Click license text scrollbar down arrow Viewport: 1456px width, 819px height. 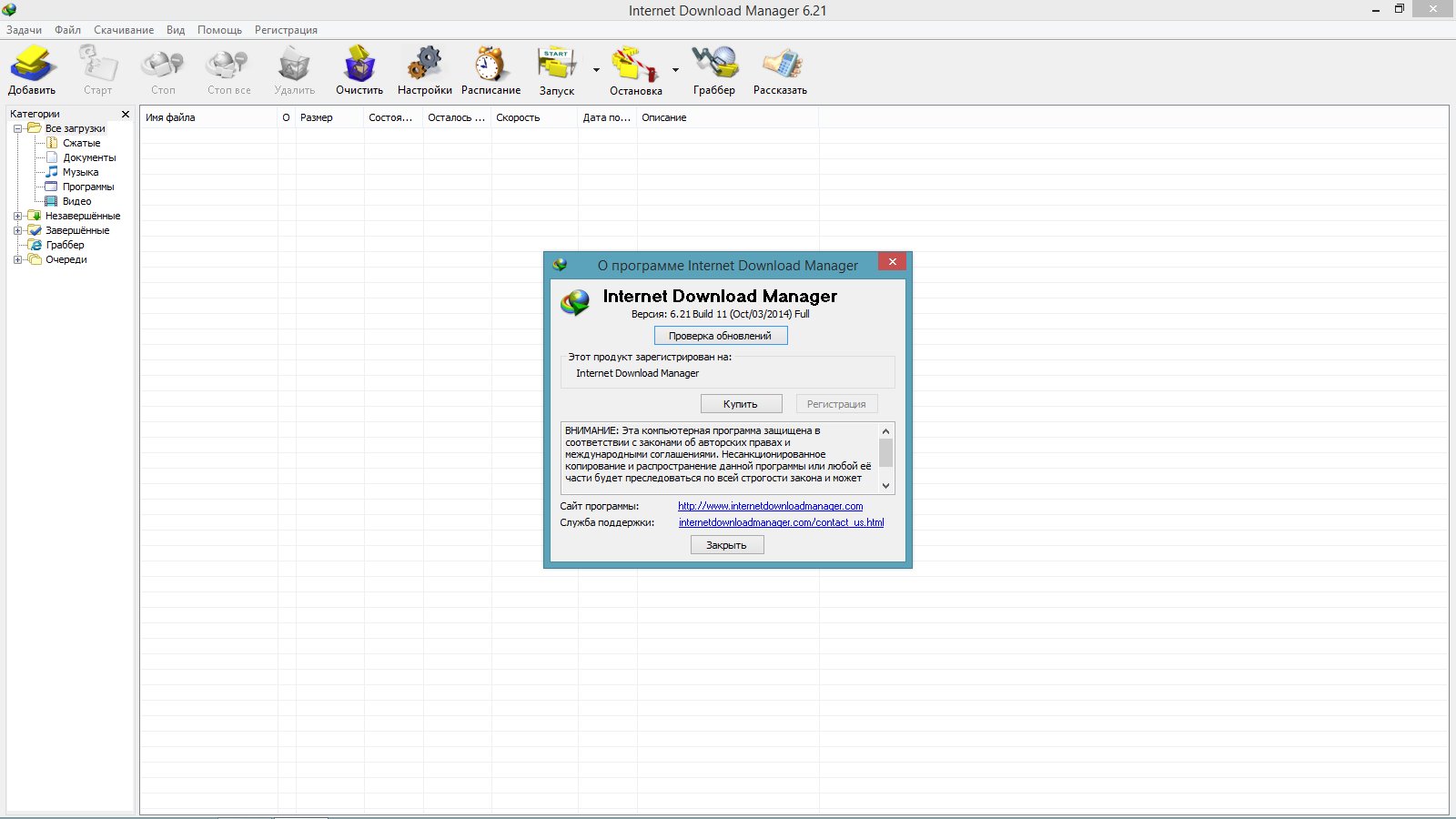tap(885, 486)
